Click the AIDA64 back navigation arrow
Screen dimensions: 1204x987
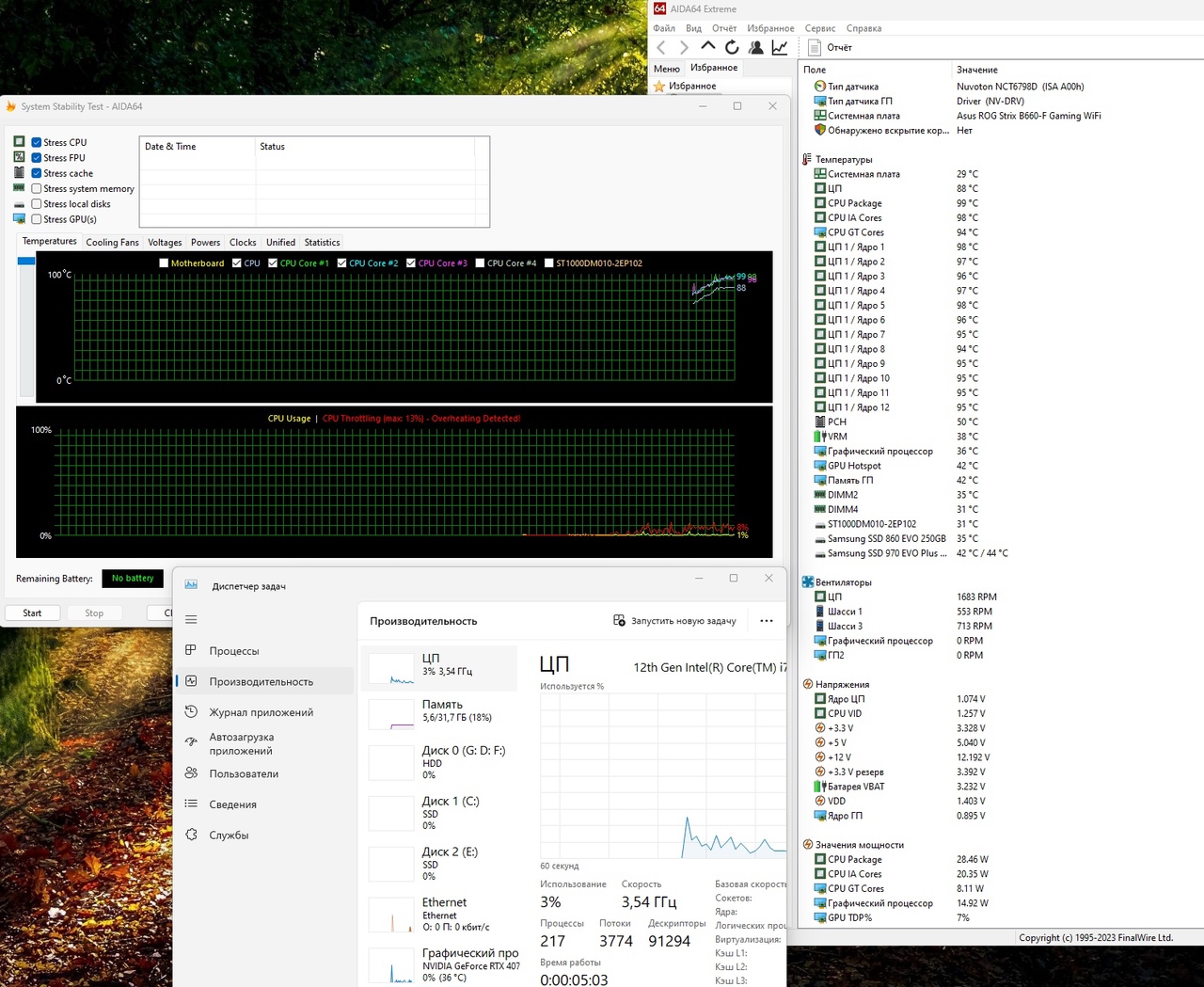(661, 47)
